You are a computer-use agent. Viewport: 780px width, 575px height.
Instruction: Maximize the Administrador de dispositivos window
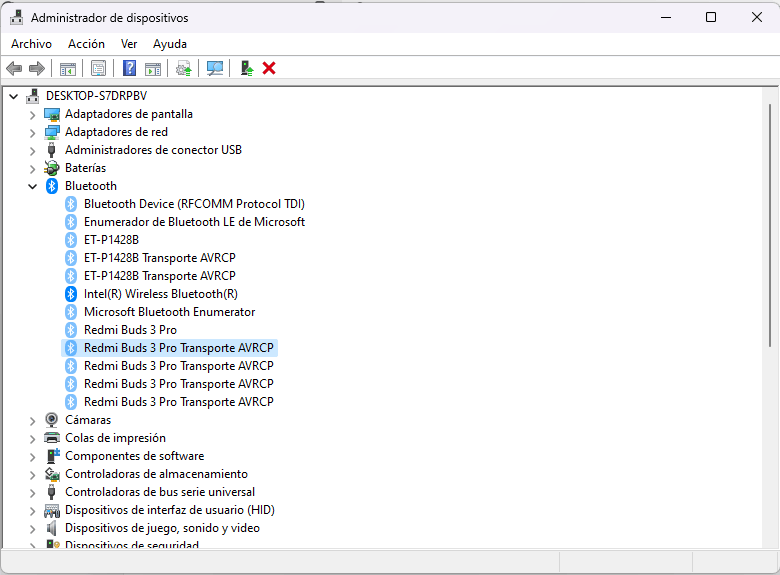point(711,17)
